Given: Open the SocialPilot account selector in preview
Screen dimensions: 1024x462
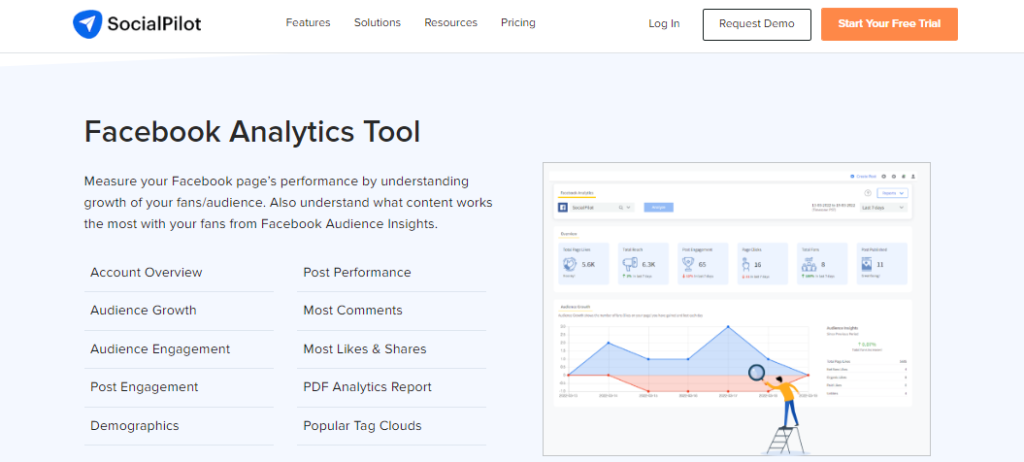Looking at the screenshot, I should click(601, 207).
